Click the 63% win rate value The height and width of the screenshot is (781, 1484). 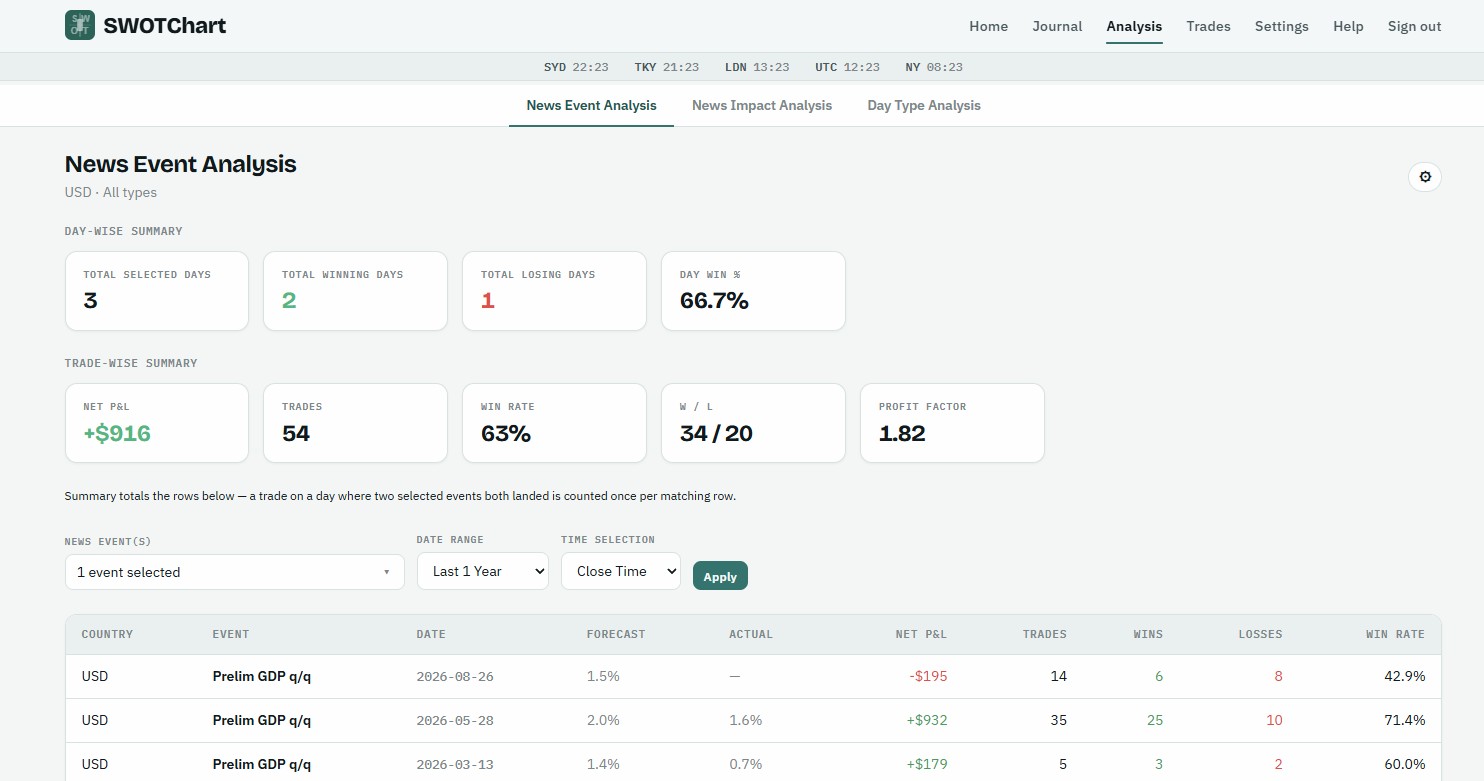pos(505,433)
